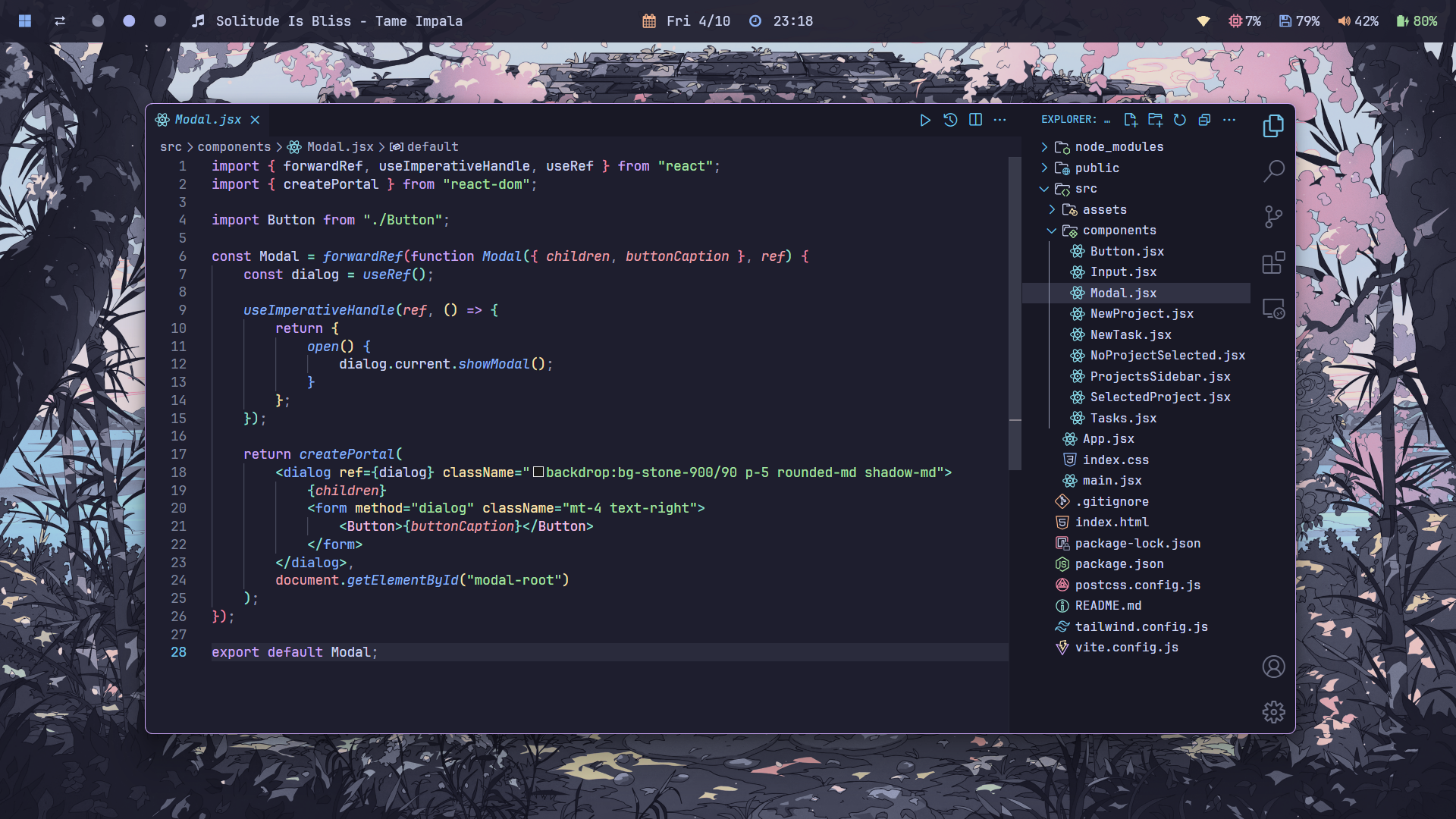
Task: Collapse the components folder
Action: click(x=1136, y=231)
